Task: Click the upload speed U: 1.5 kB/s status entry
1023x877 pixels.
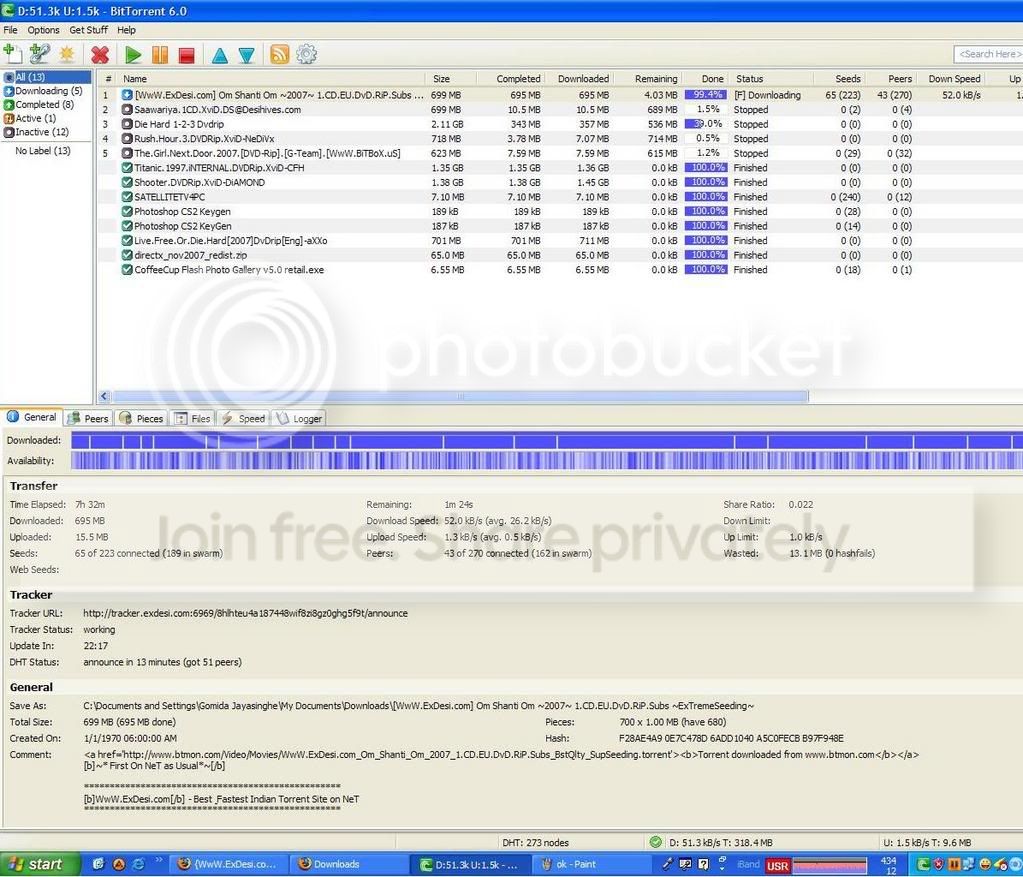Action: click(927, 843)
